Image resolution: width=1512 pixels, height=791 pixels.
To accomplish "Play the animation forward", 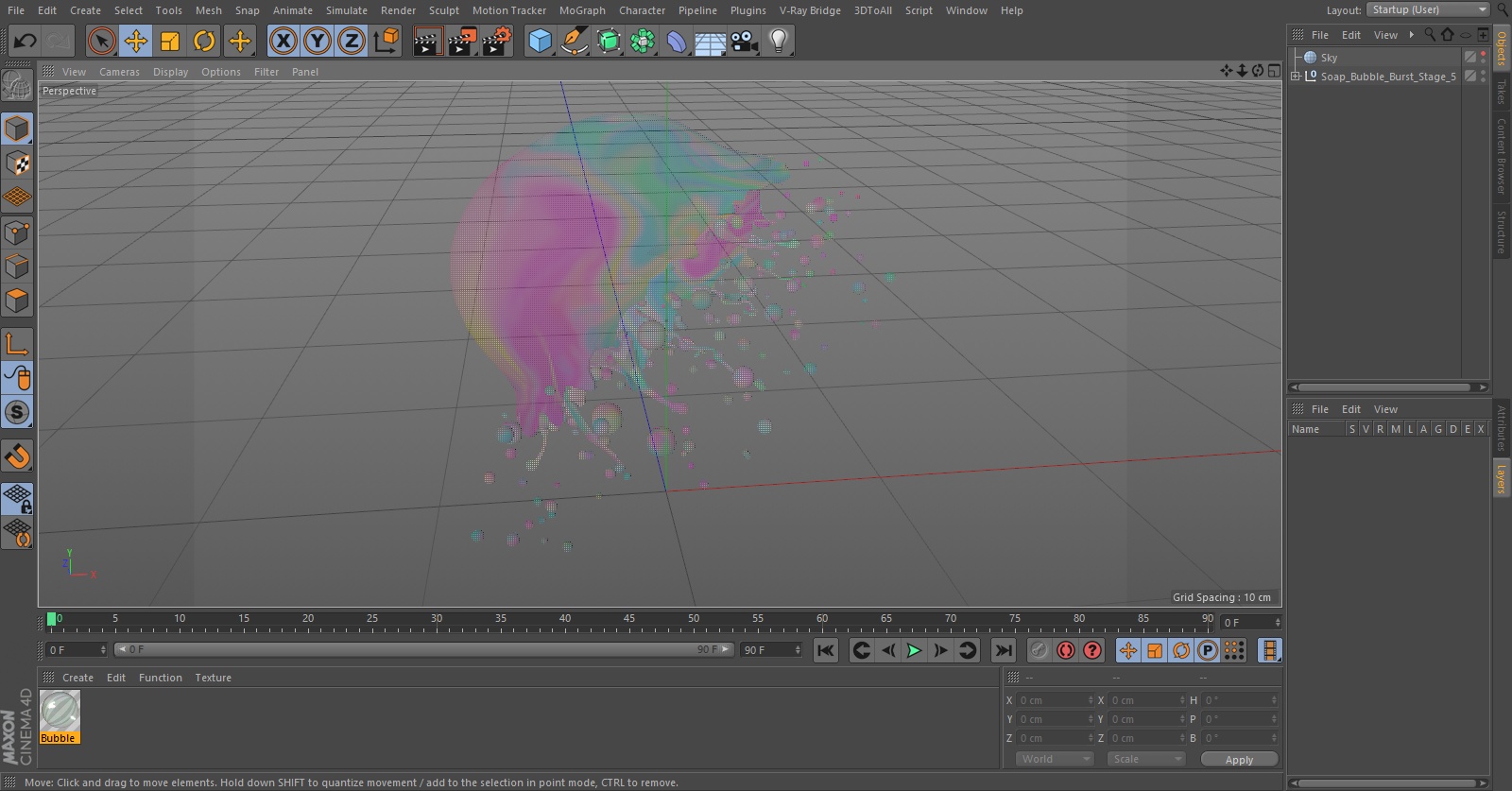I will 914,650.
